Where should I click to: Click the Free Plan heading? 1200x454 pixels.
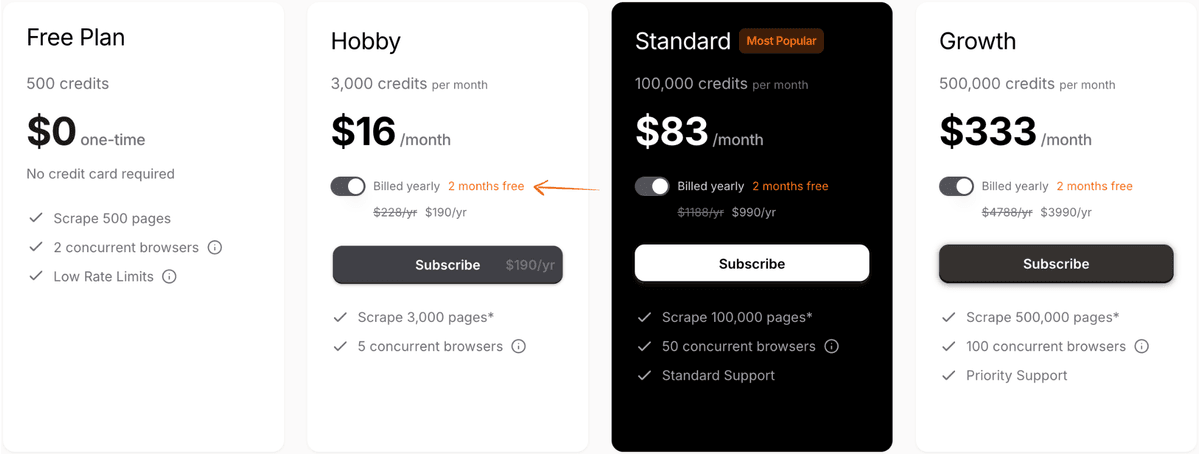[76, 38]
